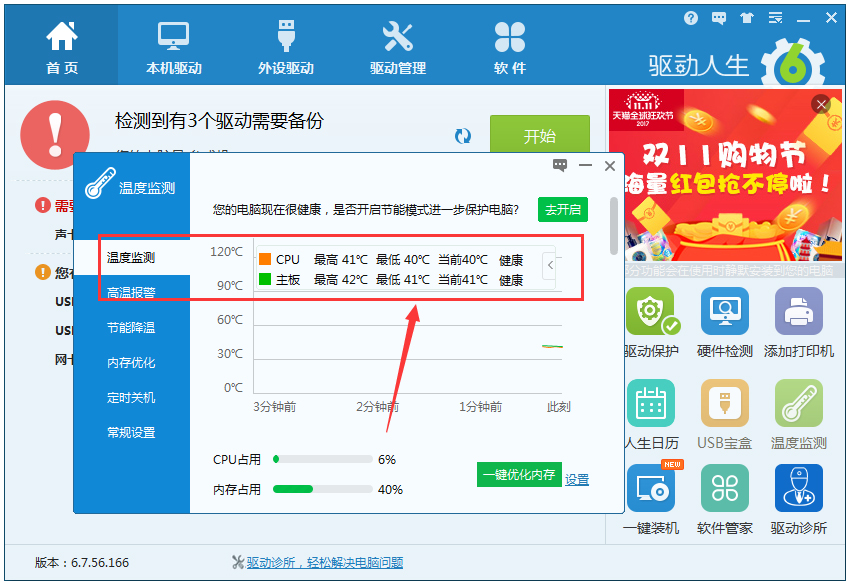The height and width of the screenshot is (583, 848).
Task: Click the orange CPU legend swatch
Action: coord(265,259)
